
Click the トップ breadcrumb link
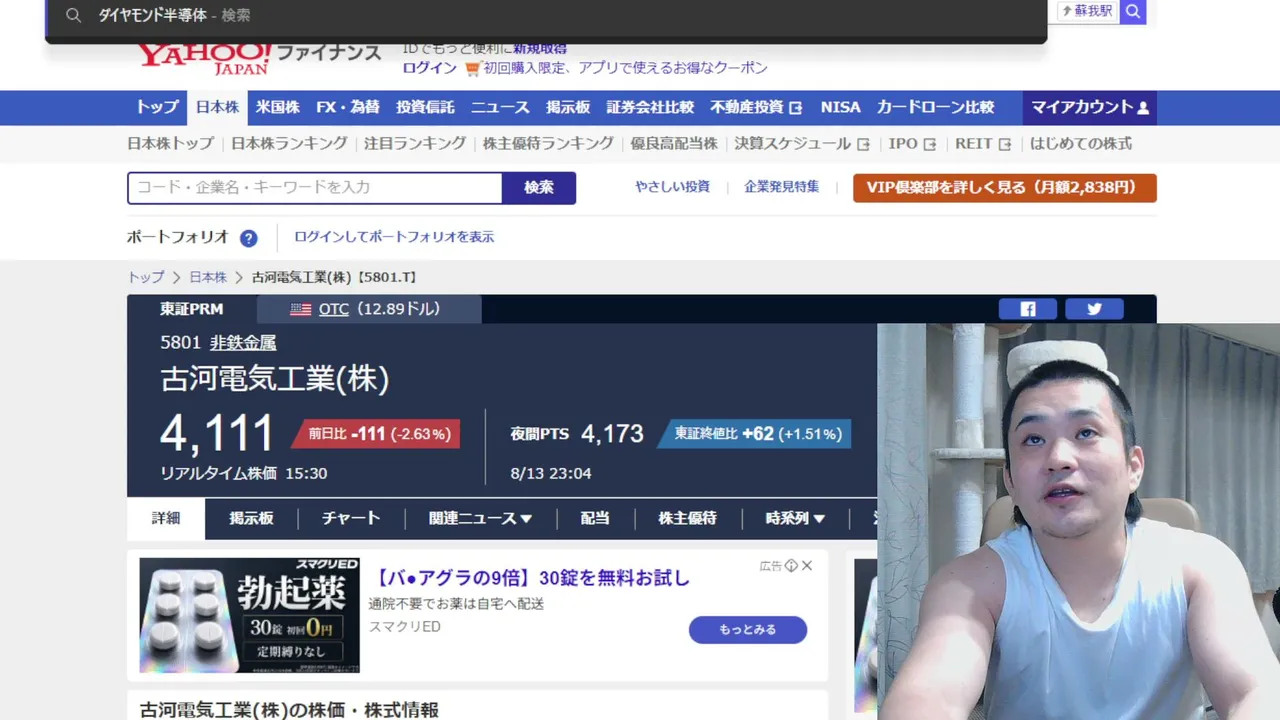click(x=146, y=277)
